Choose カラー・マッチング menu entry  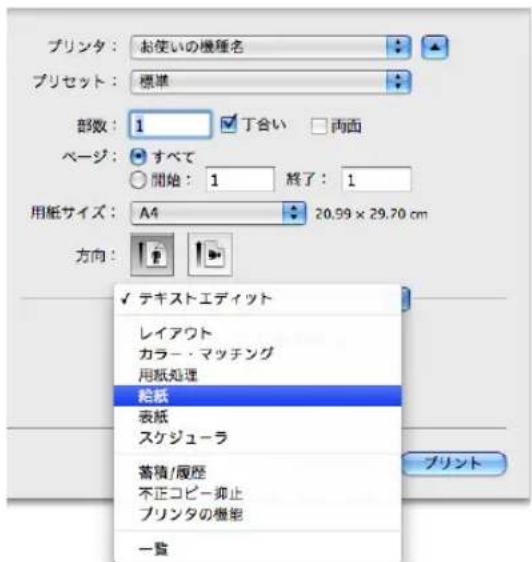257,354
